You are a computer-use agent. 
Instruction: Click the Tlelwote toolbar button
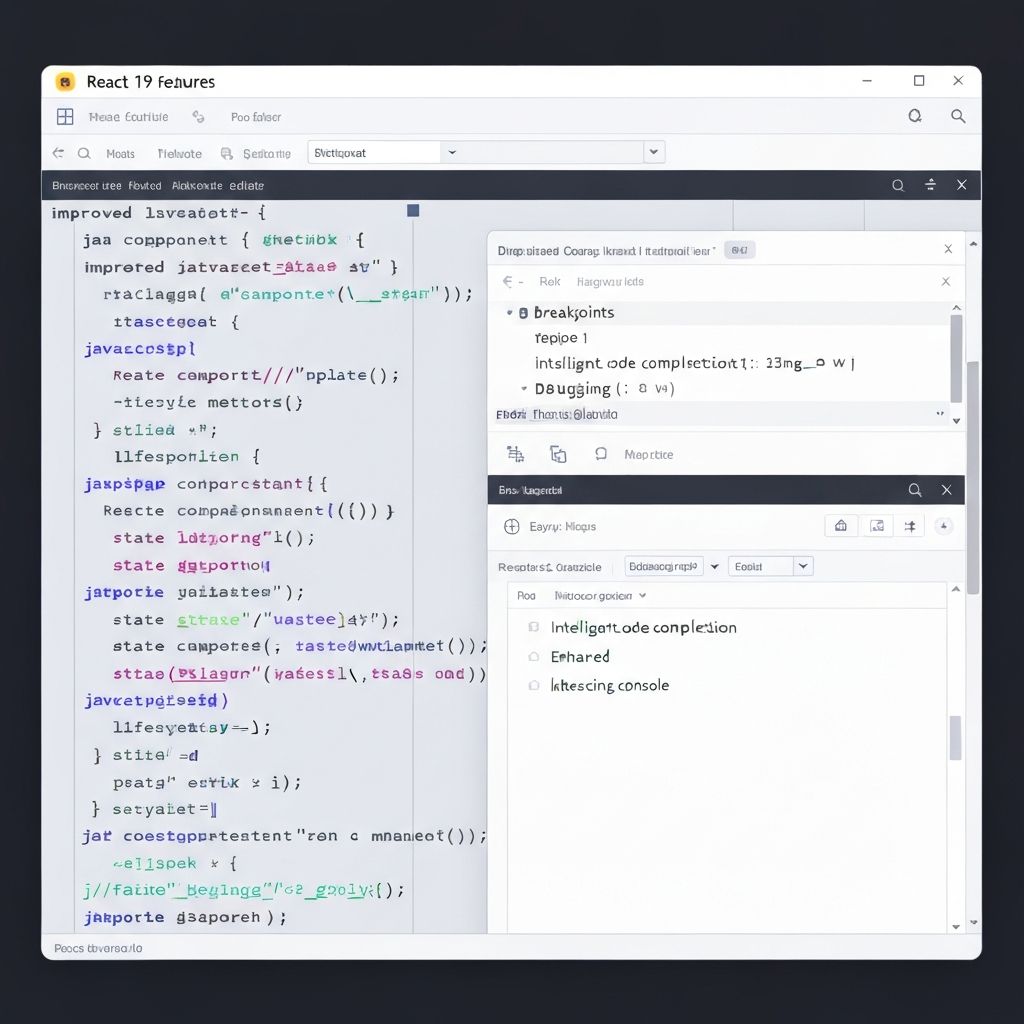coord(180,153)
